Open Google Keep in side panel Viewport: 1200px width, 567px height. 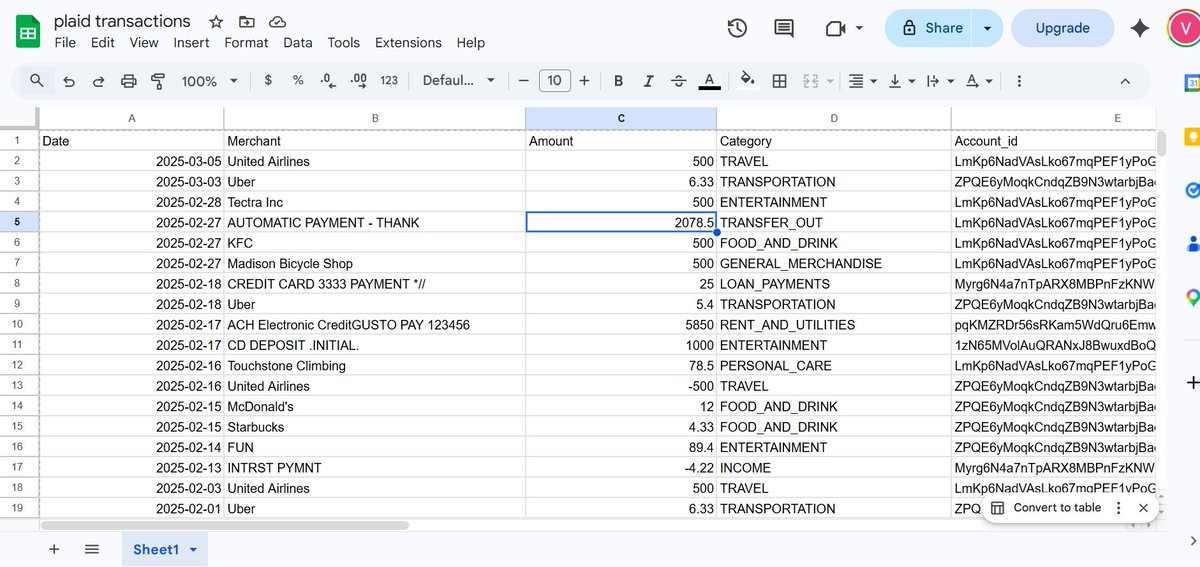pyautogui.click(x=1192, y=137)
